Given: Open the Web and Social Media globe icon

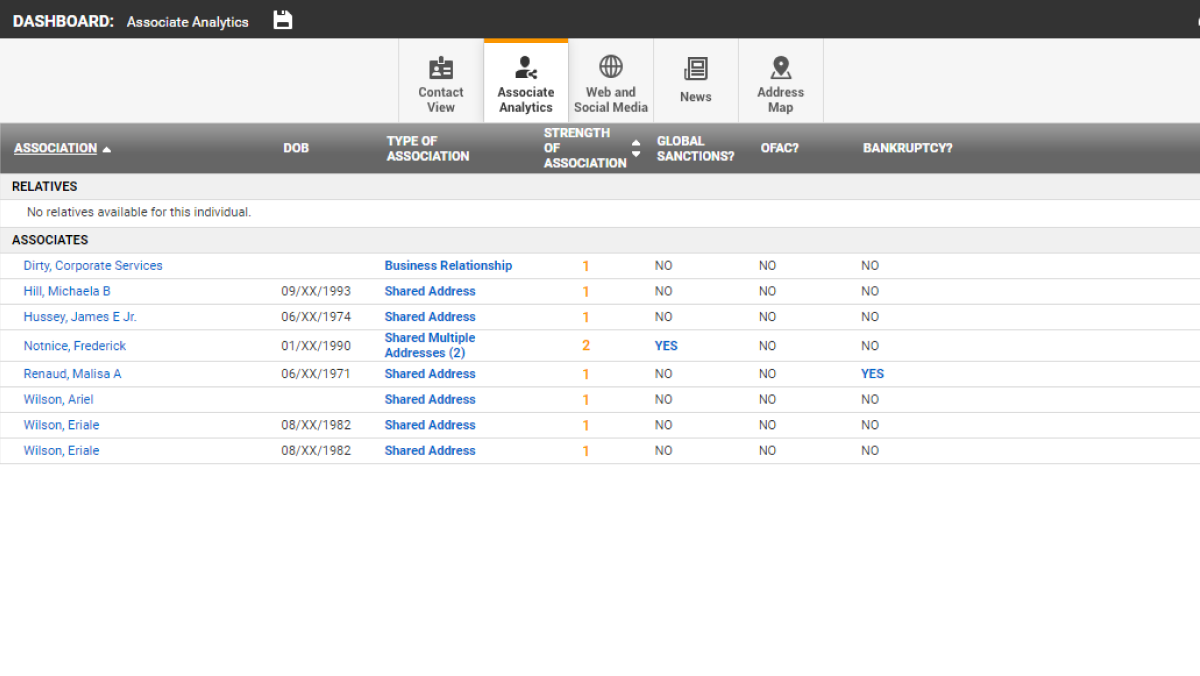Looking at the screenshot, I should point(611,67).
